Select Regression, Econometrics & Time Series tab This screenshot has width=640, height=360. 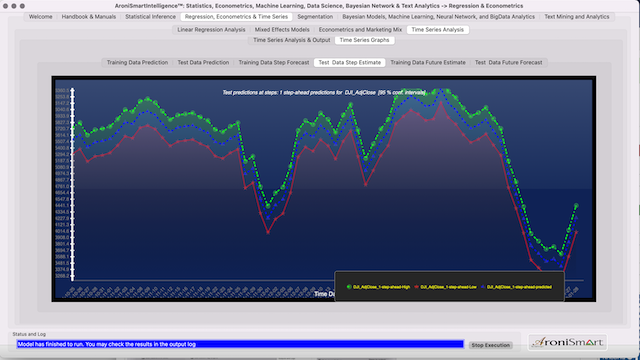tap(236, 17)
